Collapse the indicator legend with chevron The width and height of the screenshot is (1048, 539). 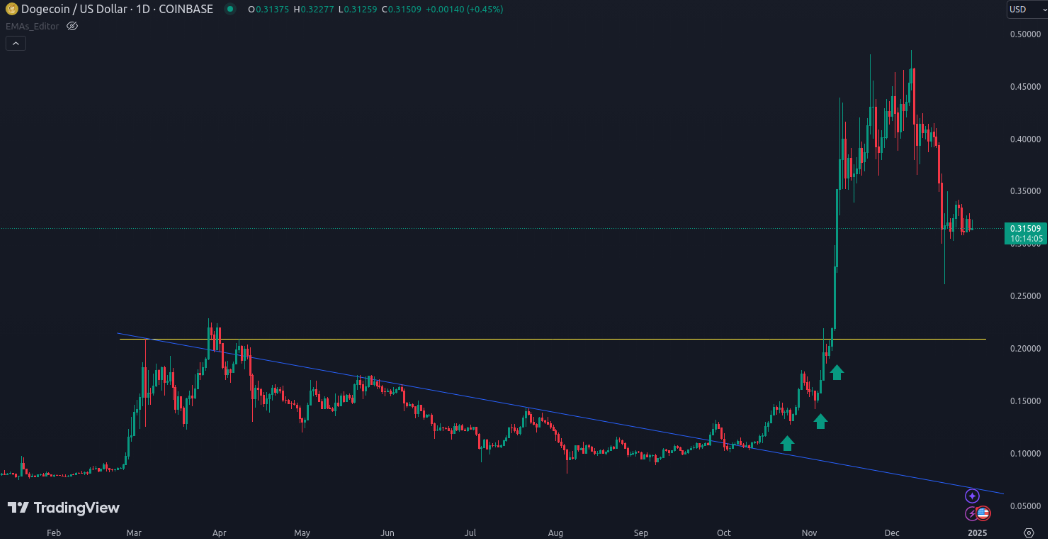[16, 43]
